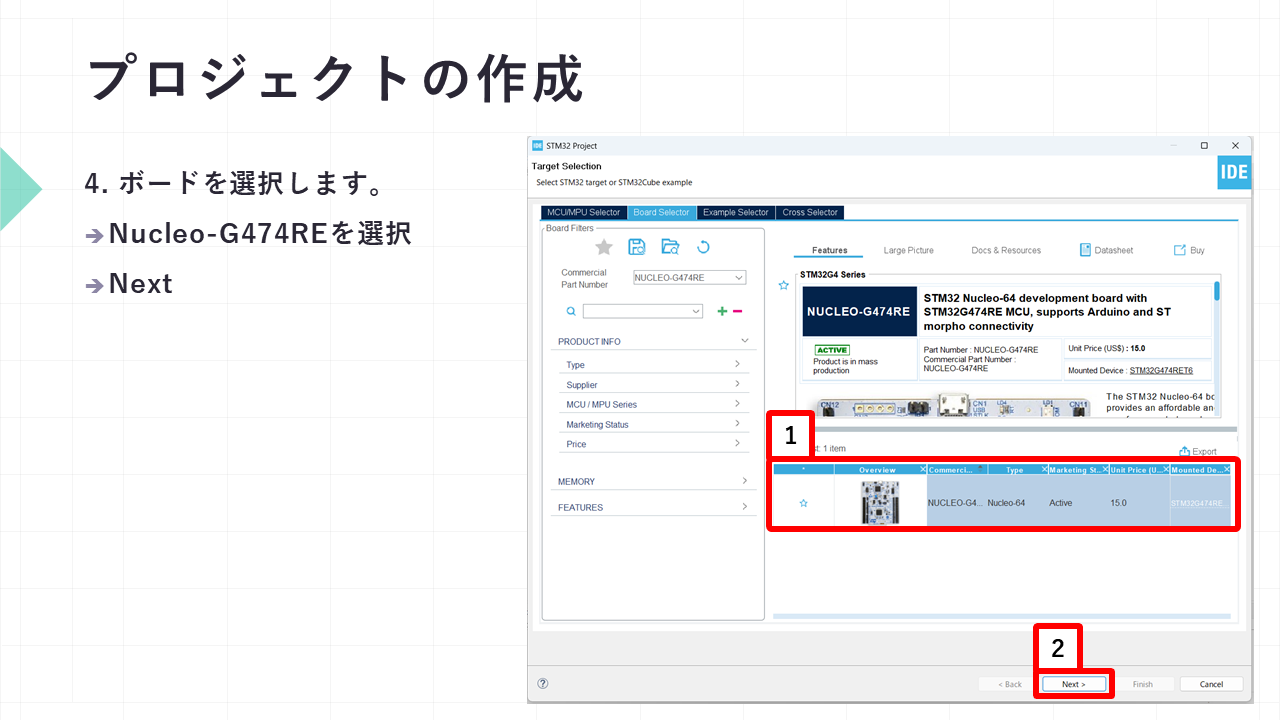Open the Docs & Resources tab
The width and height of the screenshot is (1280, 720).
pyautogui.click(x=1006, y=251)
